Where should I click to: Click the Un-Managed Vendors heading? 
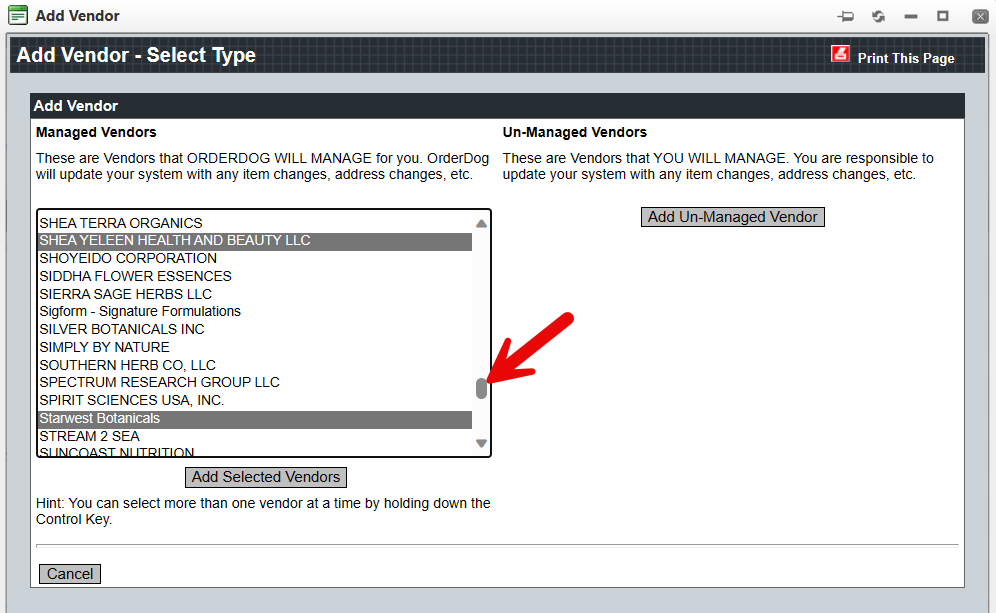[x=574, y=132]
